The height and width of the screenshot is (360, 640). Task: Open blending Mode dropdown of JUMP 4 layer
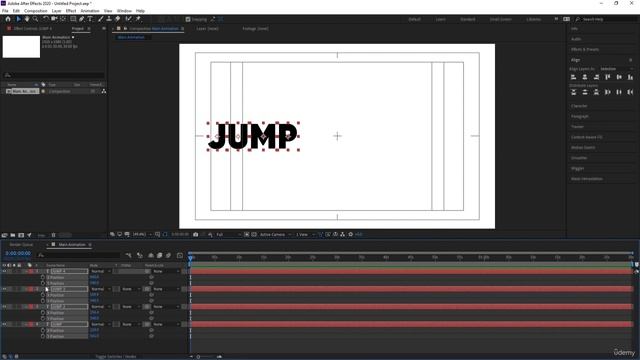pos(100,271)
